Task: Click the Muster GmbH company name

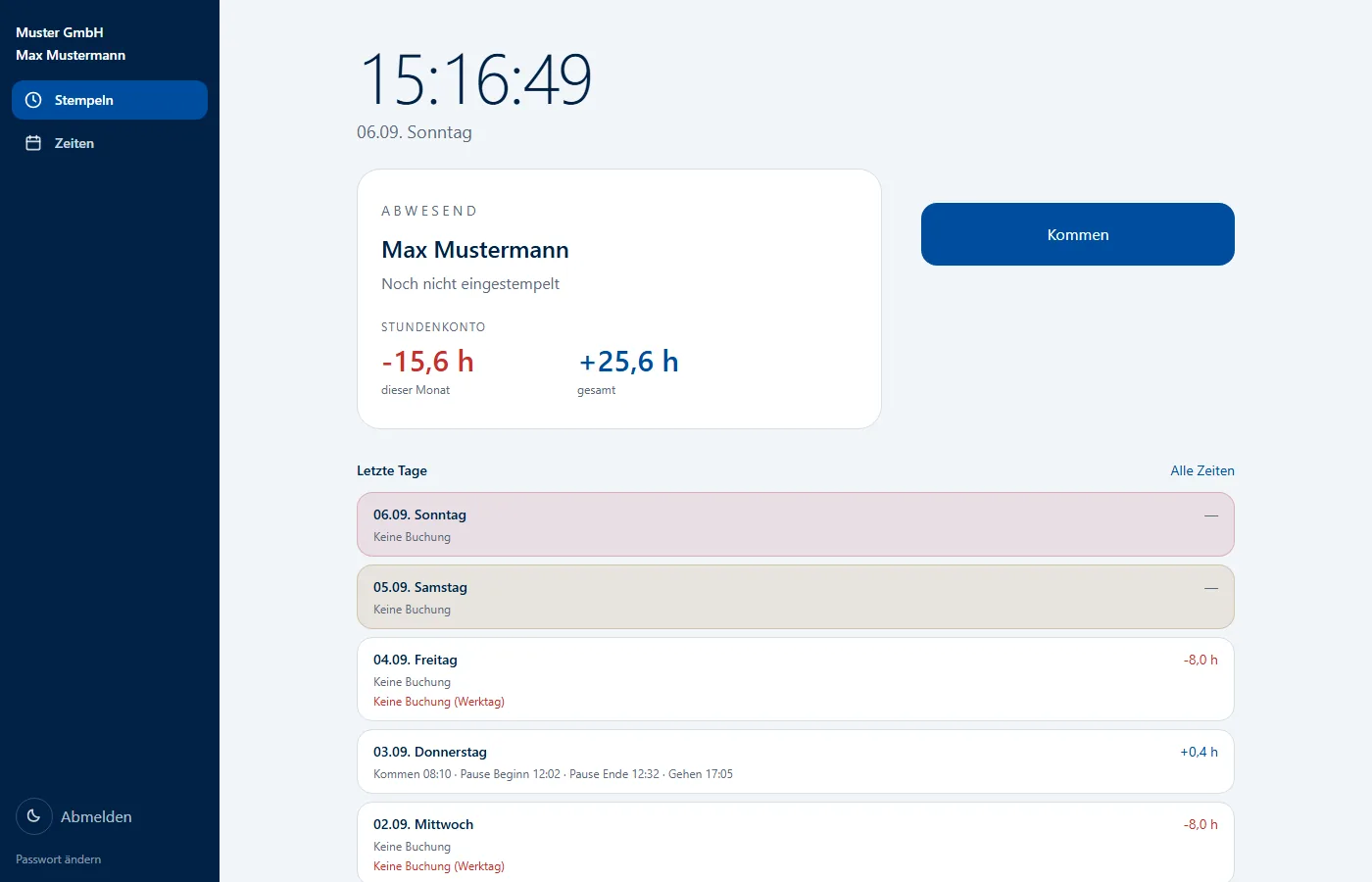Action: click(60, 32)
